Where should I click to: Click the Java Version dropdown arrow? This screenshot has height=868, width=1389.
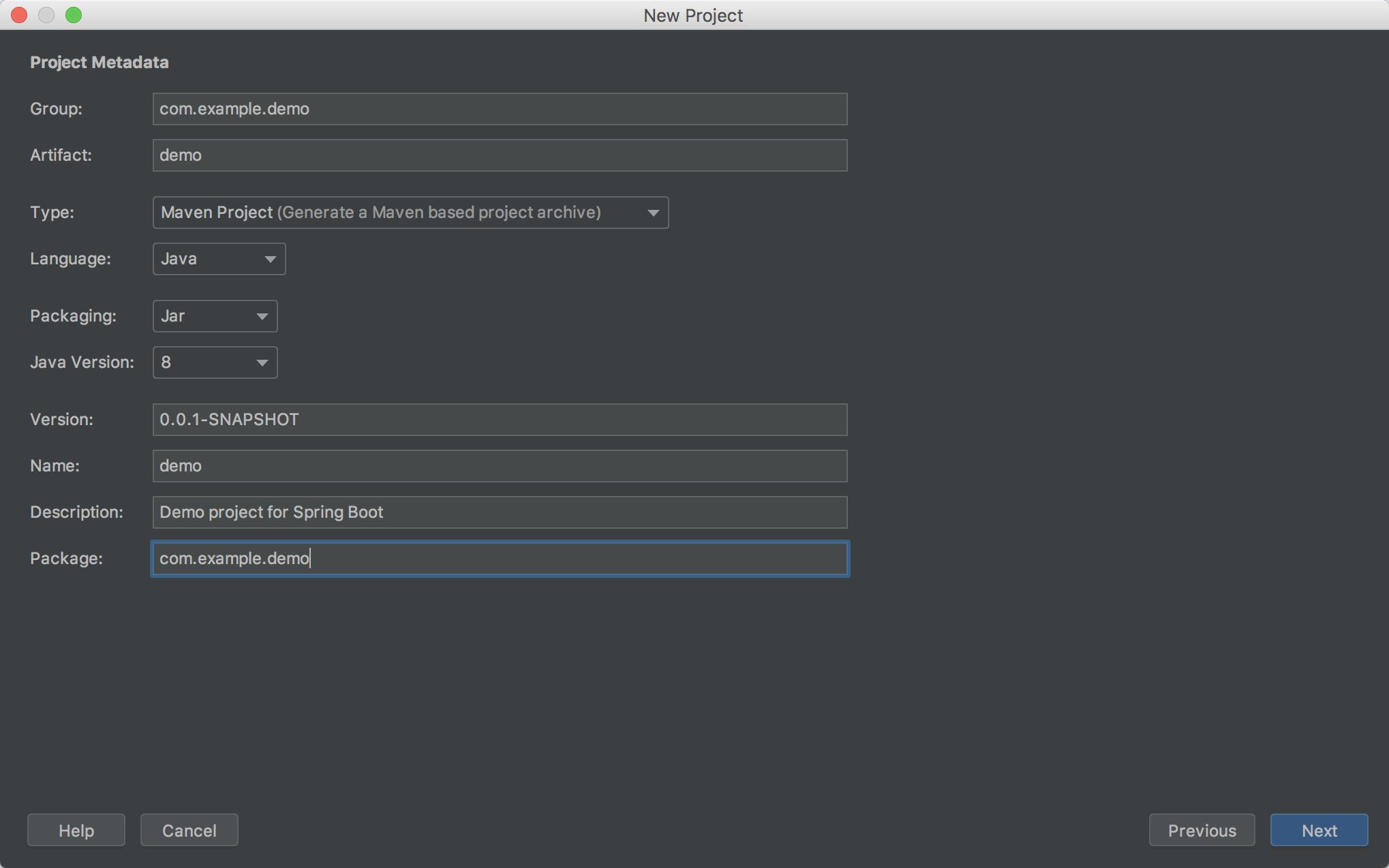click(x=262, y=362)
